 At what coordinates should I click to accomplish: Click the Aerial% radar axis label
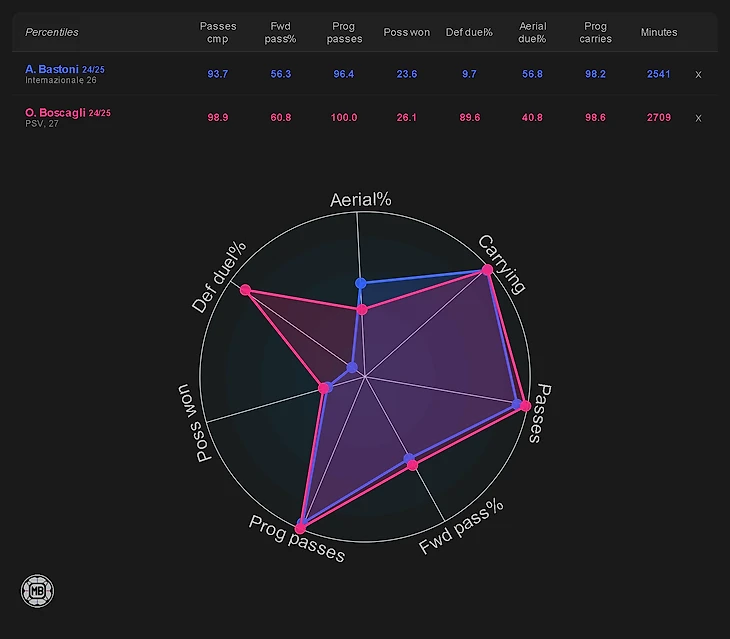(x=360, y=200)
